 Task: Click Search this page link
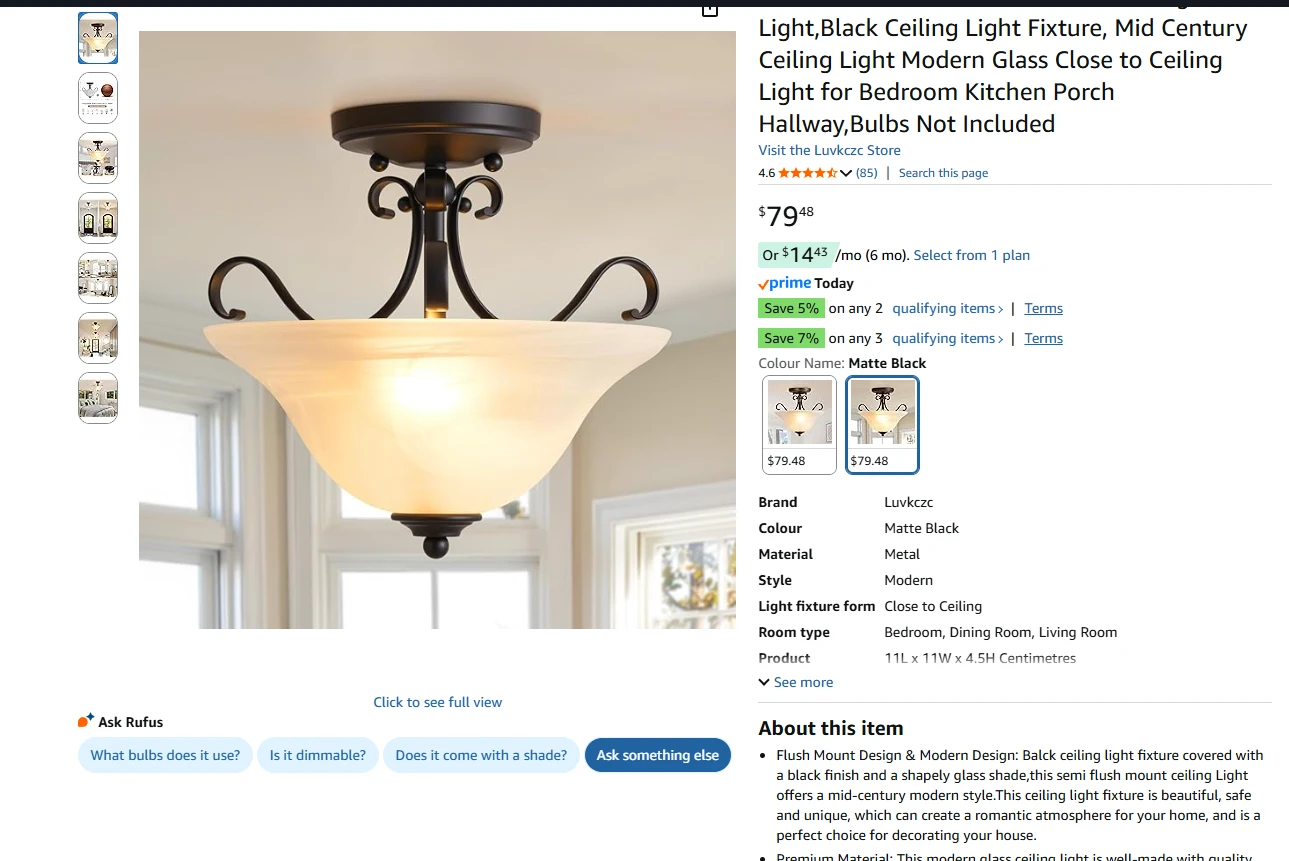click(x=943, y=173)
